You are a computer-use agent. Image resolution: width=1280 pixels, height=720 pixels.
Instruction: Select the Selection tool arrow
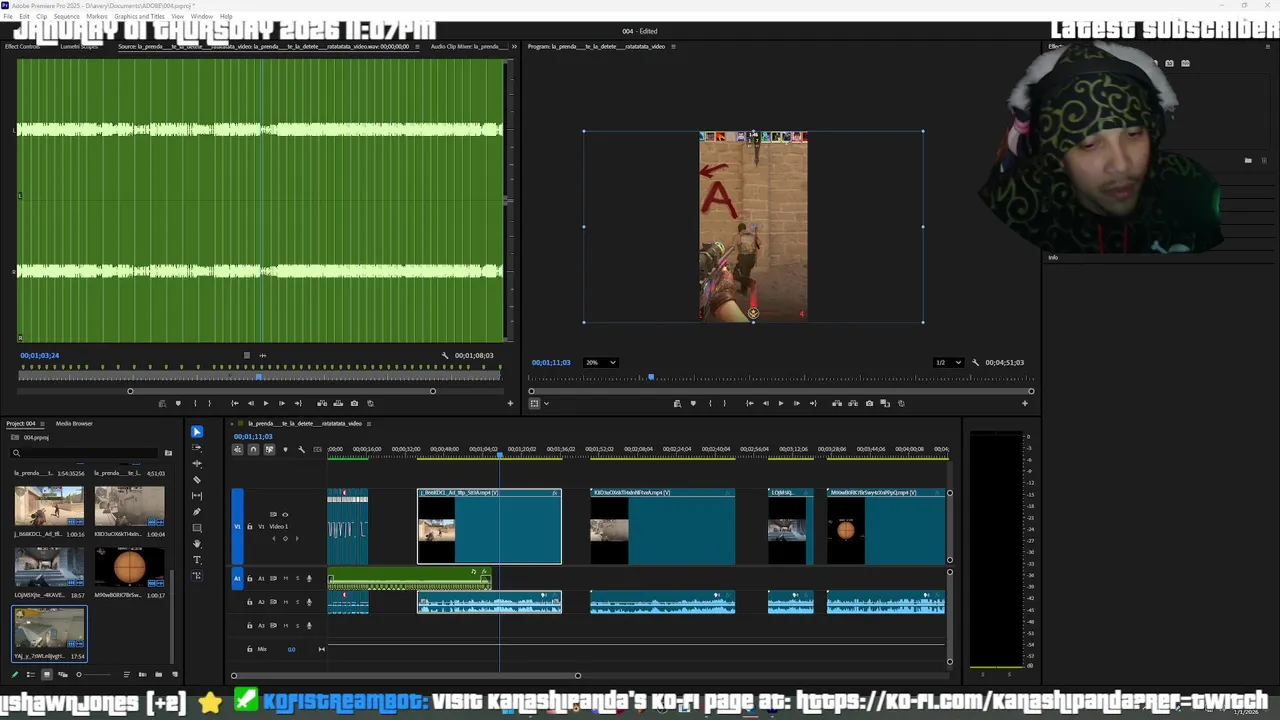point(197,432)
